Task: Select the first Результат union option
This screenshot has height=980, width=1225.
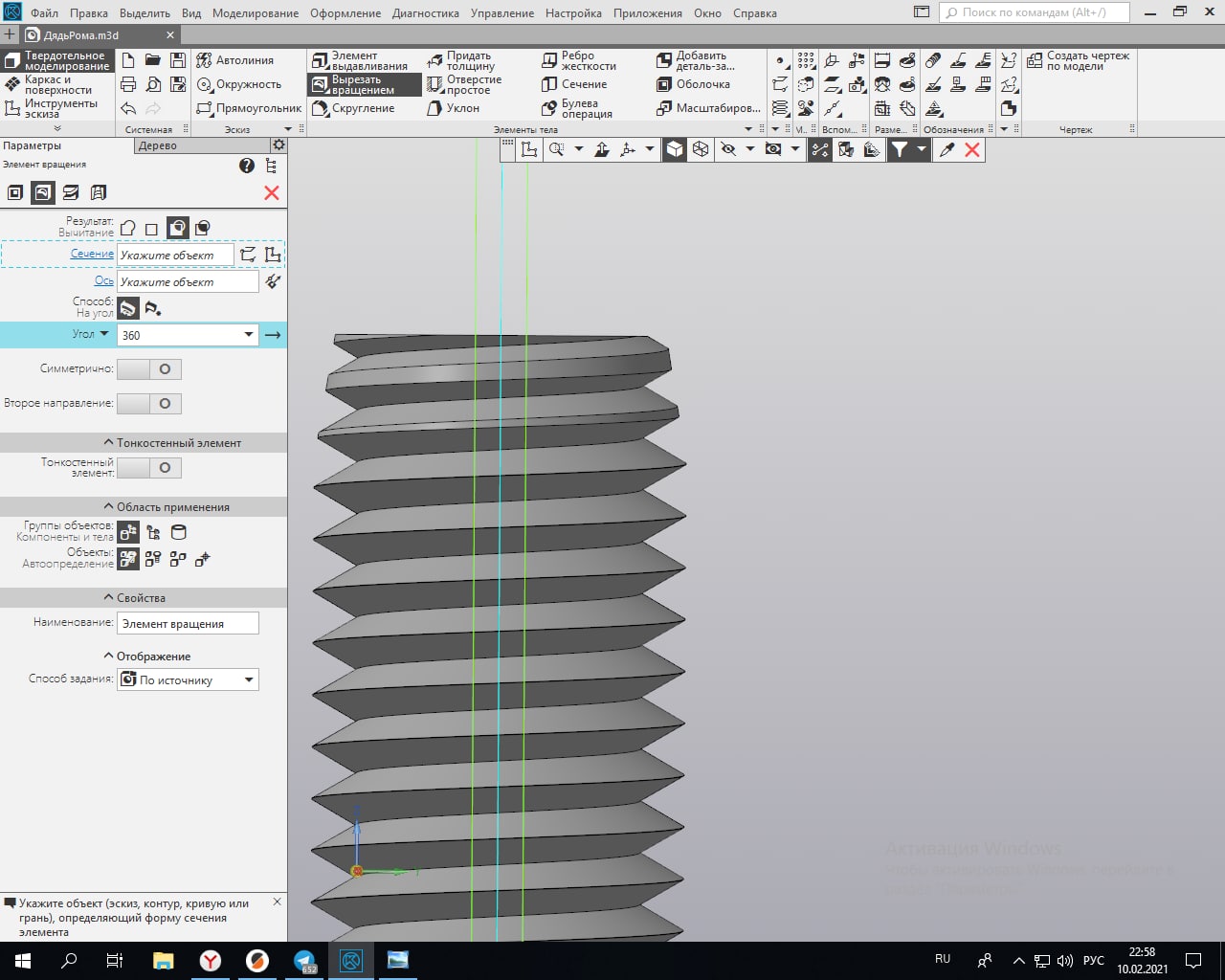Action: pos(128,228)
